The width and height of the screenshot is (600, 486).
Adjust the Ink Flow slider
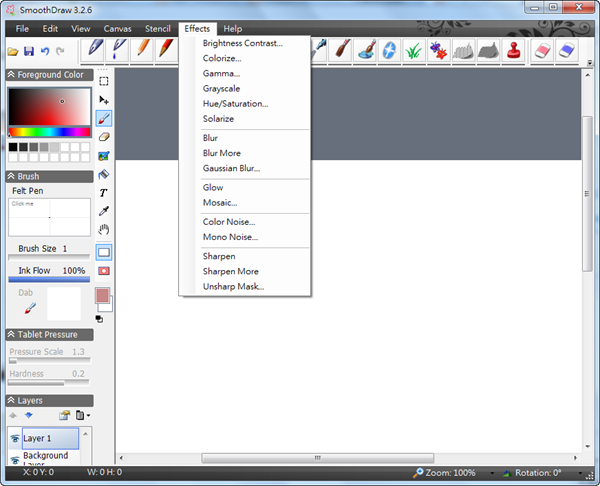[x=49, y=279]
